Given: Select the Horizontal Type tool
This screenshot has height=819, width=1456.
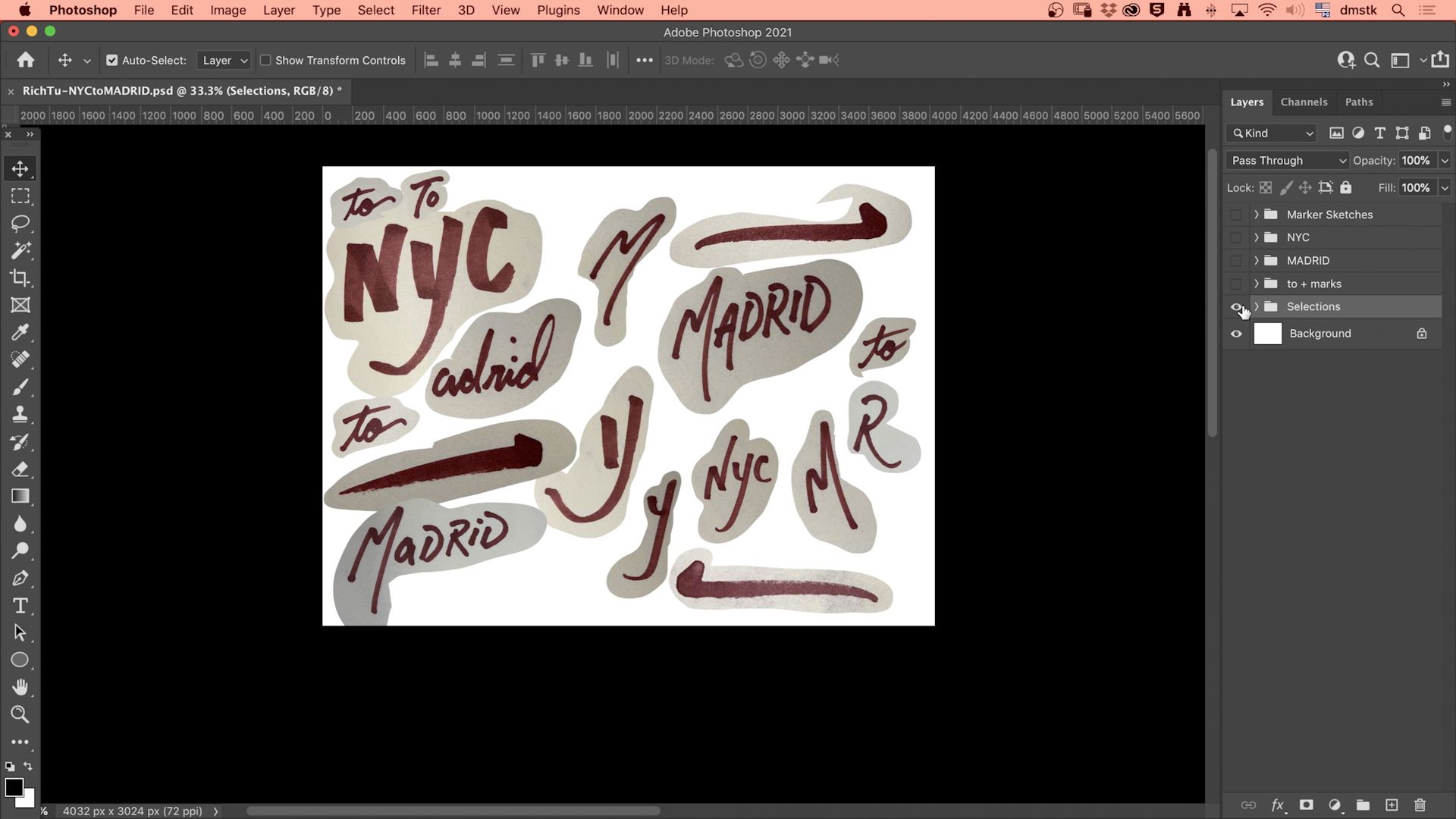Looking at the screenshot, I should (x=20, y=605).
